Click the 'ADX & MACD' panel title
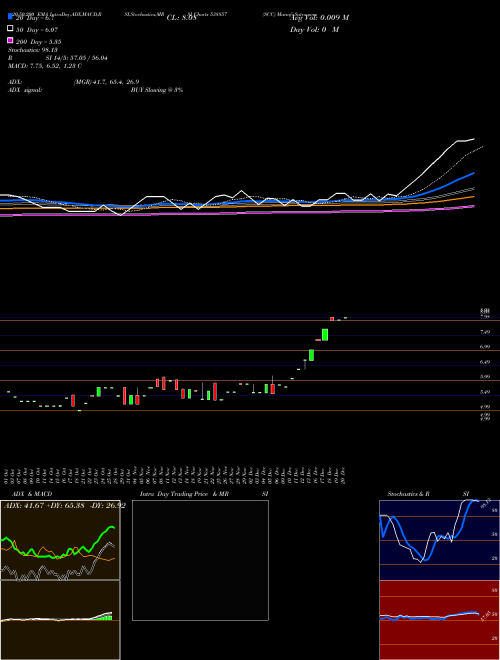 click(x=32, y=494)
